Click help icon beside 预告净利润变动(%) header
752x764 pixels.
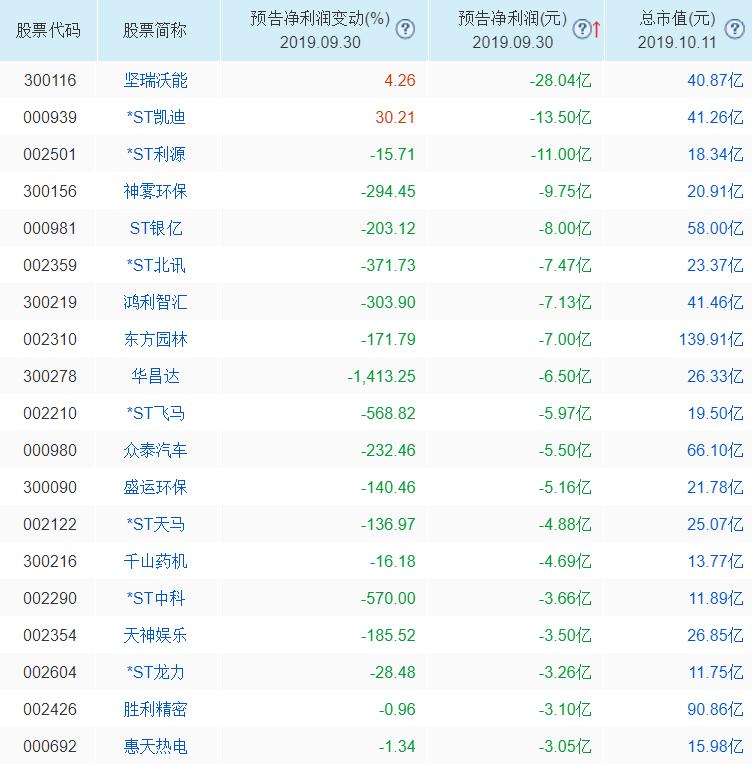[405, 30]
